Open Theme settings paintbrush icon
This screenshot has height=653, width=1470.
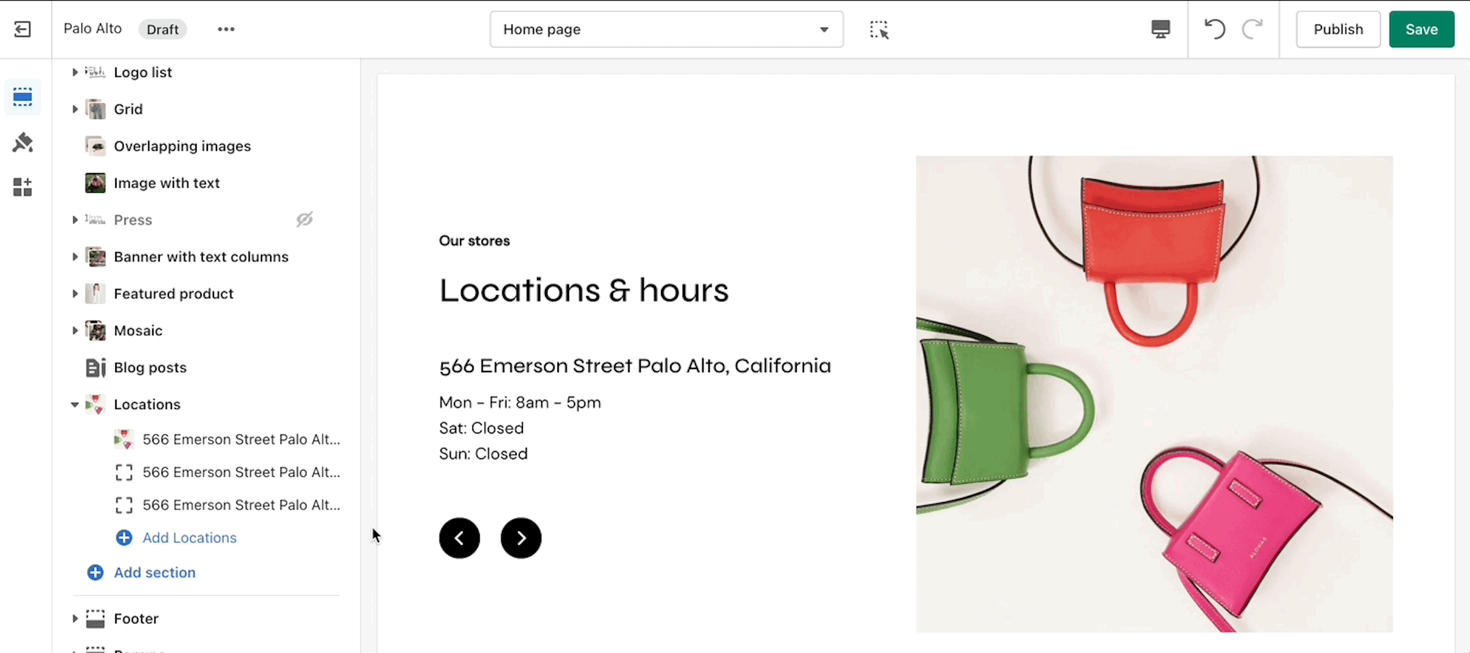(22, 143)
